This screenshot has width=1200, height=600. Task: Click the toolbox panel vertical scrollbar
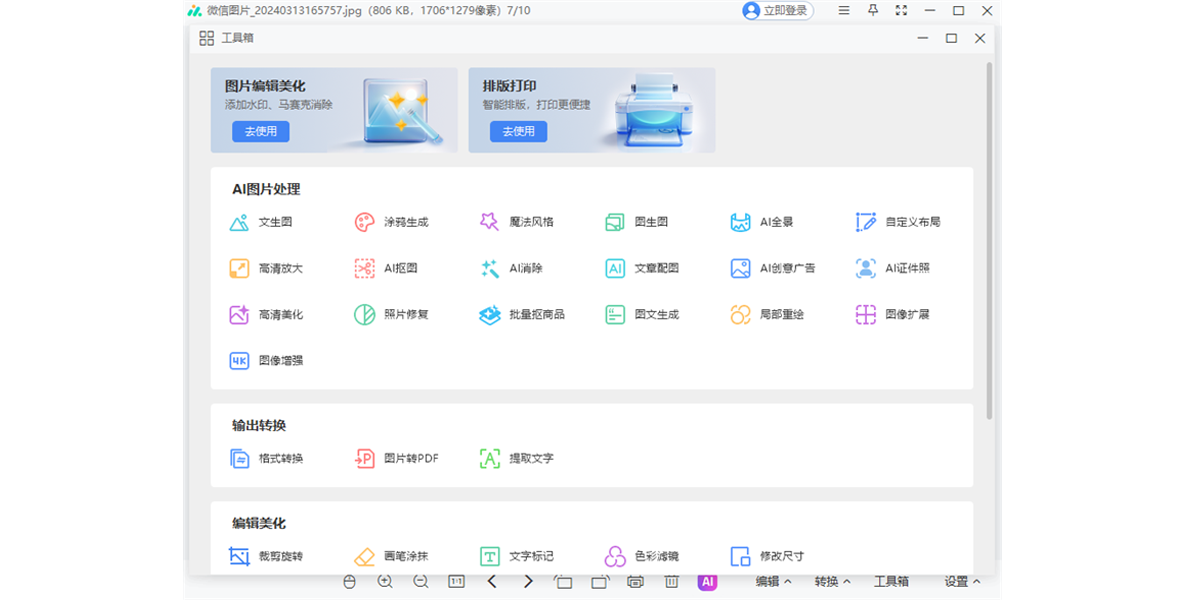[x=989, y=240]
